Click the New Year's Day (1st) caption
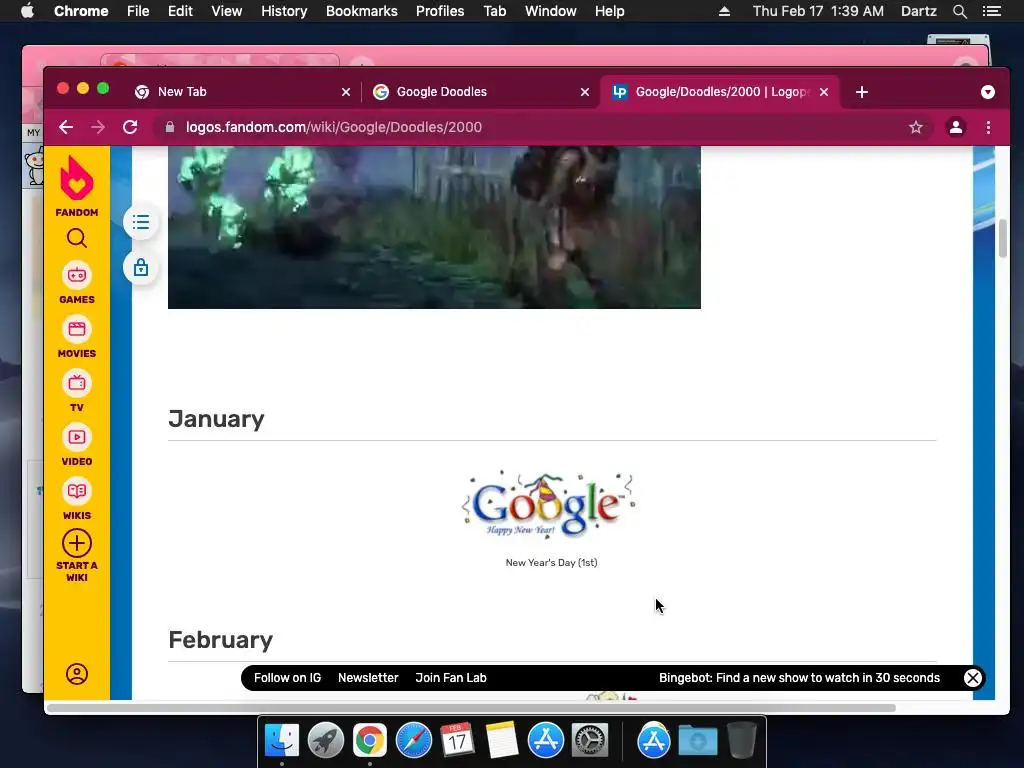 tap(551, 562)
